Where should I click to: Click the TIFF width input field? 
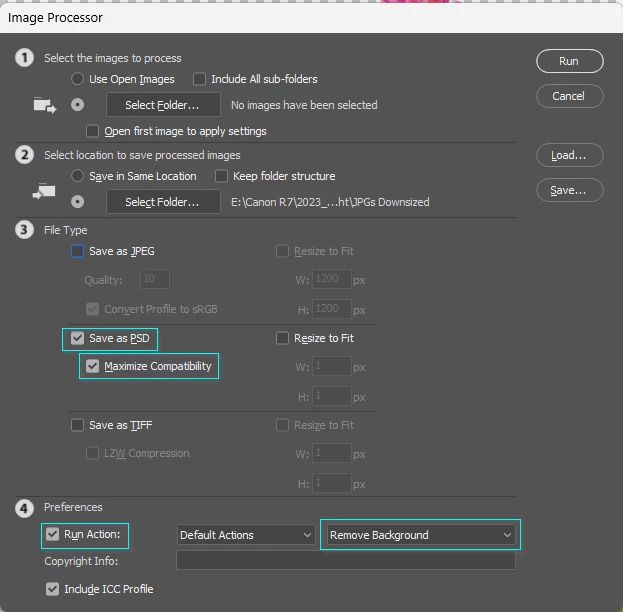pyautogui.click(x=332, y=453)
